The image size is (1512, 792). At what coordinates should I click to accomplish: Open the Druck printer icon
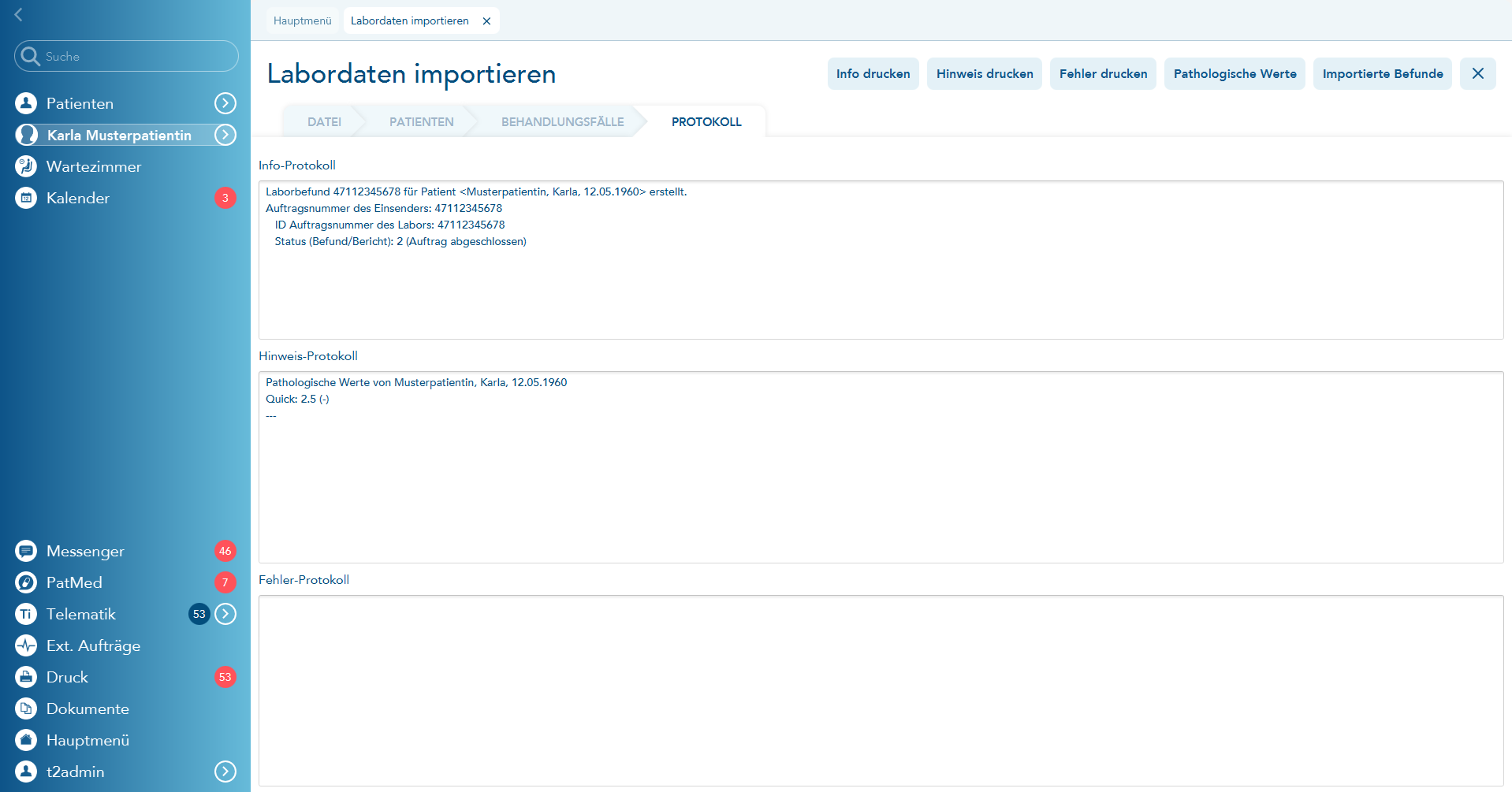tap(26, 677)
